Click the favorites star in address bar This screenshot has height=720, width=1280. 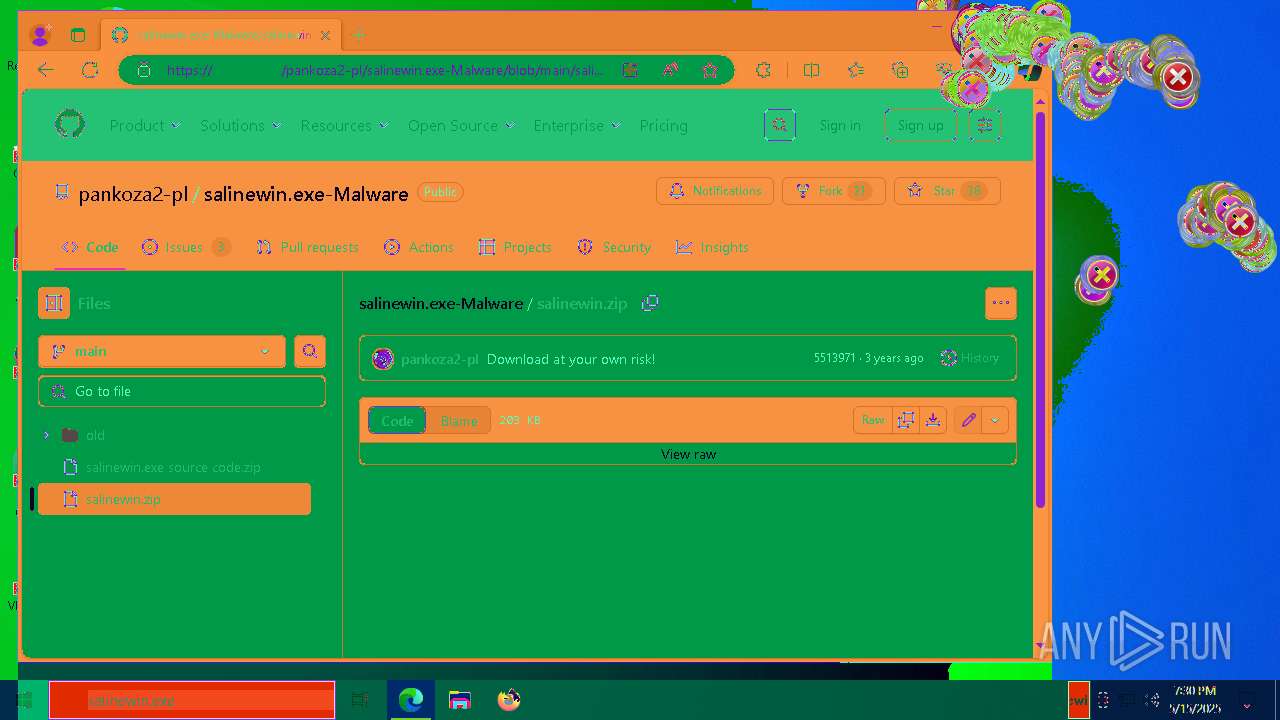click(710, 70)
